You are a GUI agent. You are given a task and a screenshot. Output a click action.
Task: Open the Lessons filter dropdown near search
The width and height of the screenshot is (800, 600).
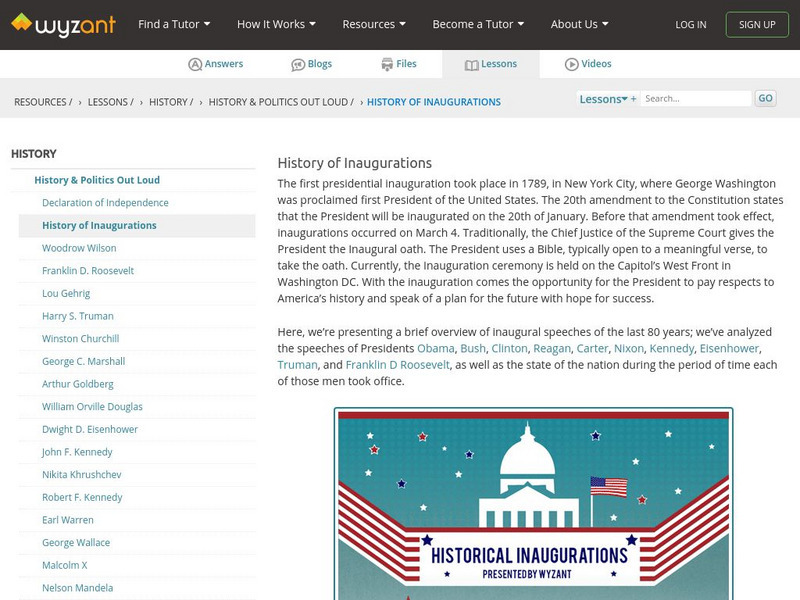coord(602,97)
